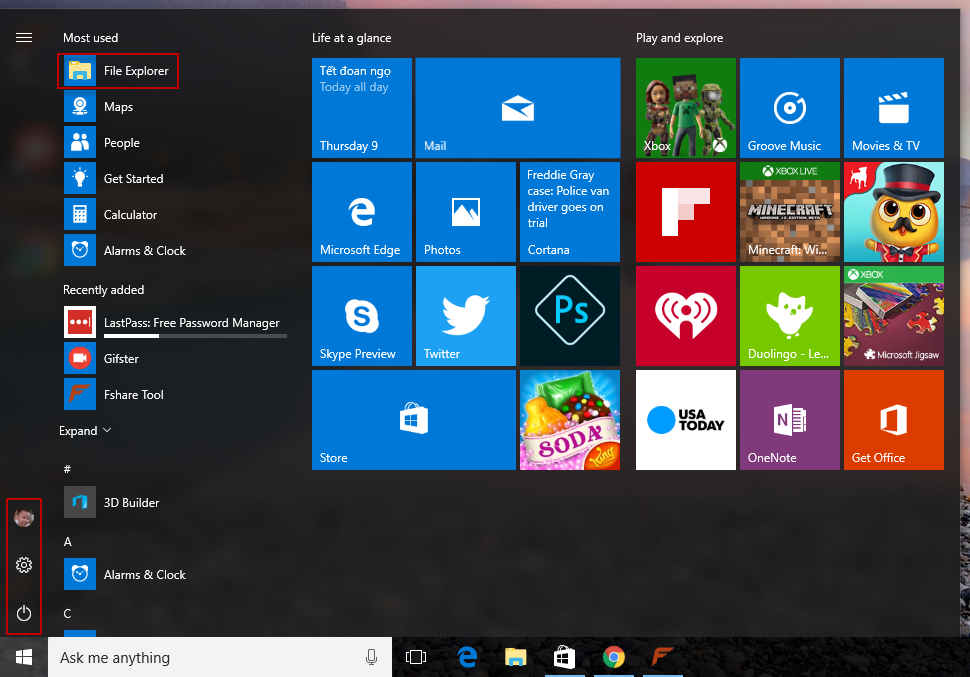Screen dimensions: 970x677
Task: Open the user account picture menu
Action: point(24,517)
